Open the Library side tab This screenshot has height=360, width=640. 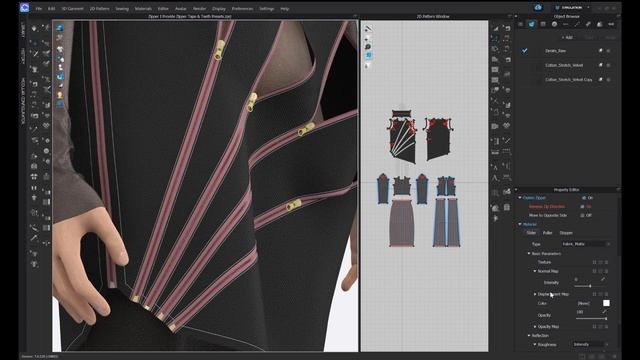[x=23, y=31]
